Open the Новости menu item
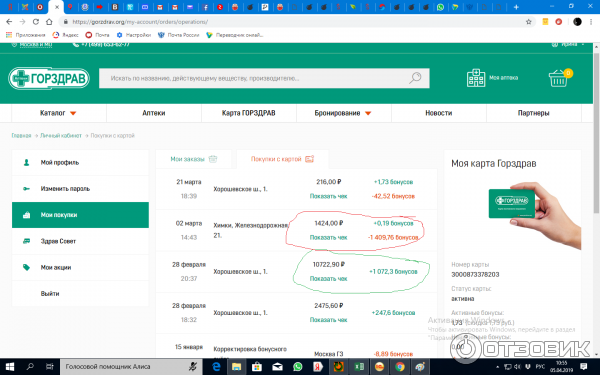This screenshot has width=600, height=375. click(439, 113)
